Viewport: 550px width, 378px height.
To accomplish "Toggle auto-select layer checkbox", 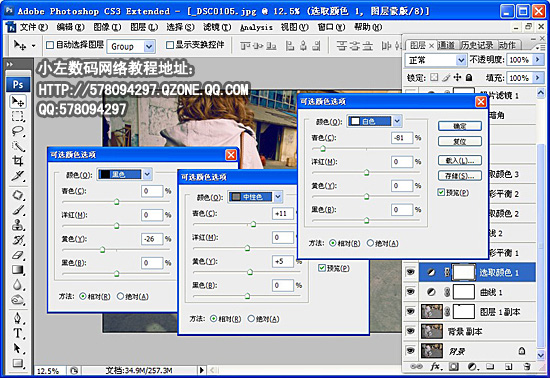I will (50, 45).
